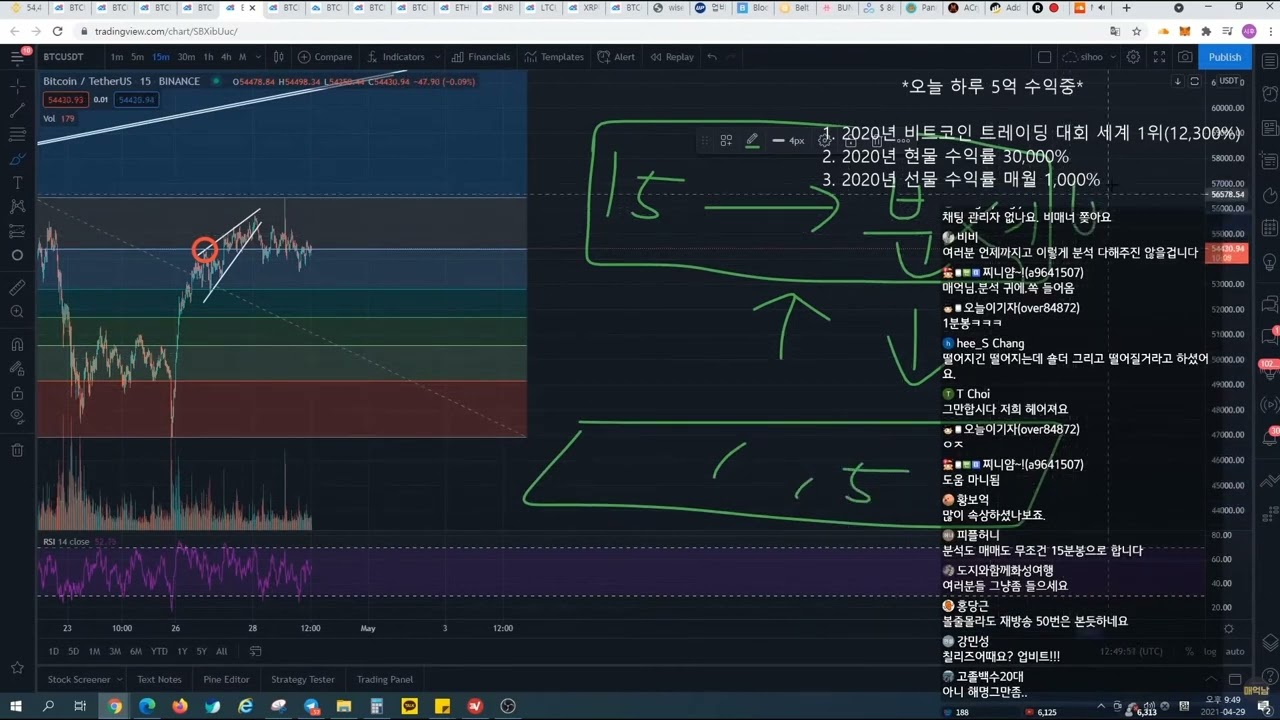Toggle percent scale button
The width and height of the screenshot is (1280, 720).
[x=1189, y=651]
